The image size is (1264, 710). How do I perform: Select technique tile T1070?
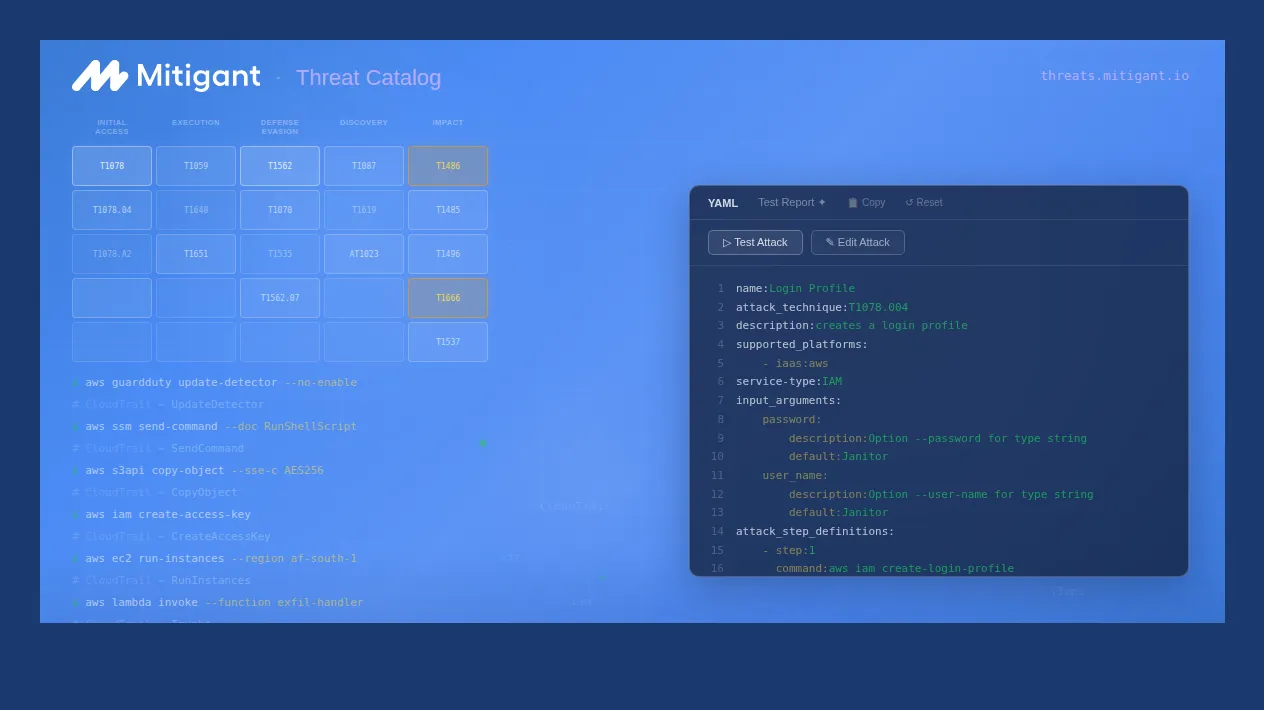280,210
